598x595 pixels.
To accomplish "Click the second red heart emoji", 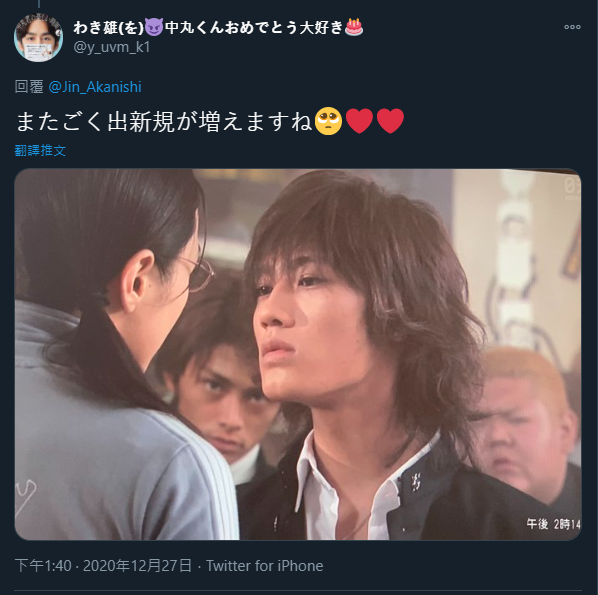I will (x=390, y=121).
